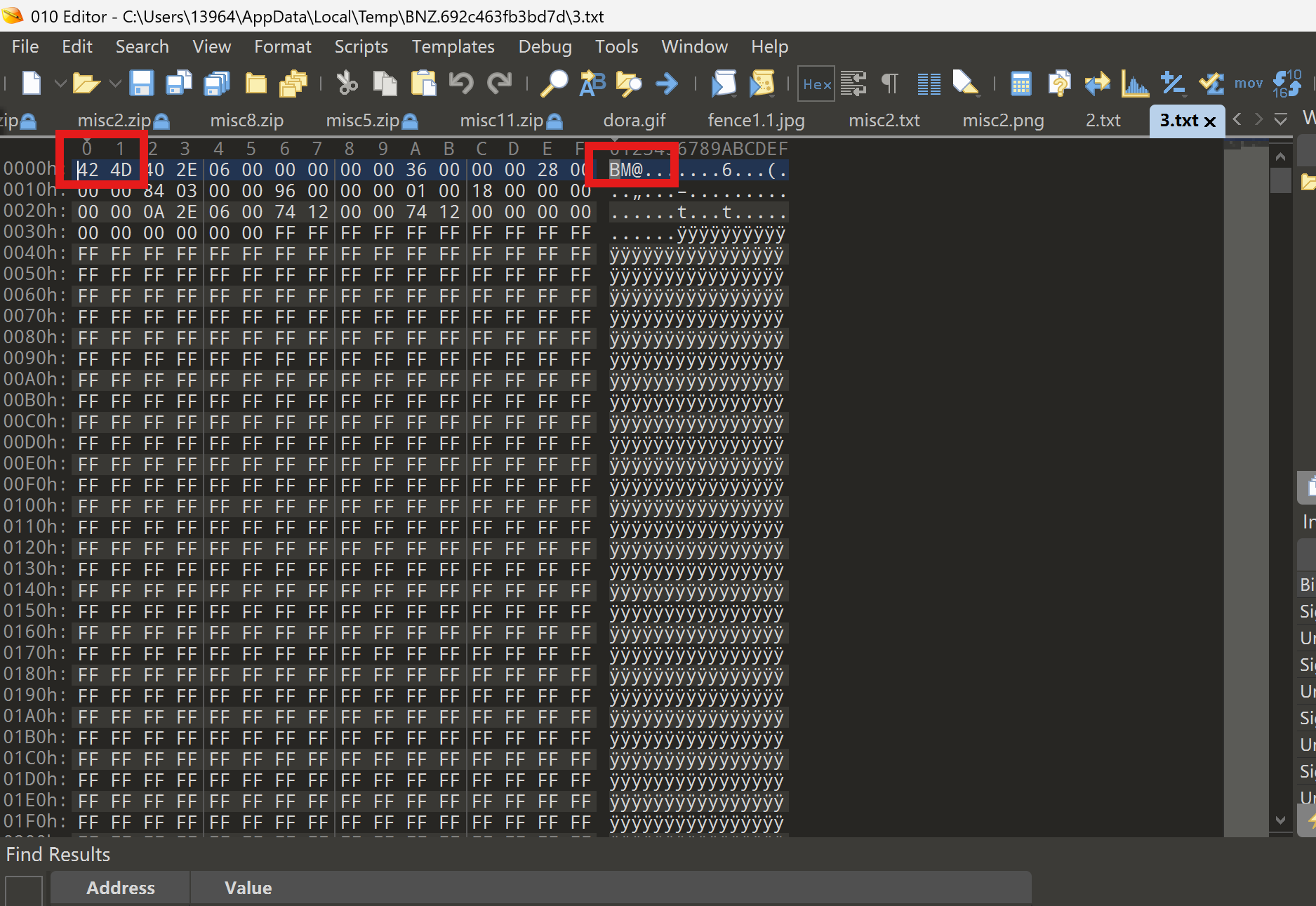
Task: Open the Templates menu
Action: pos(453,47)
